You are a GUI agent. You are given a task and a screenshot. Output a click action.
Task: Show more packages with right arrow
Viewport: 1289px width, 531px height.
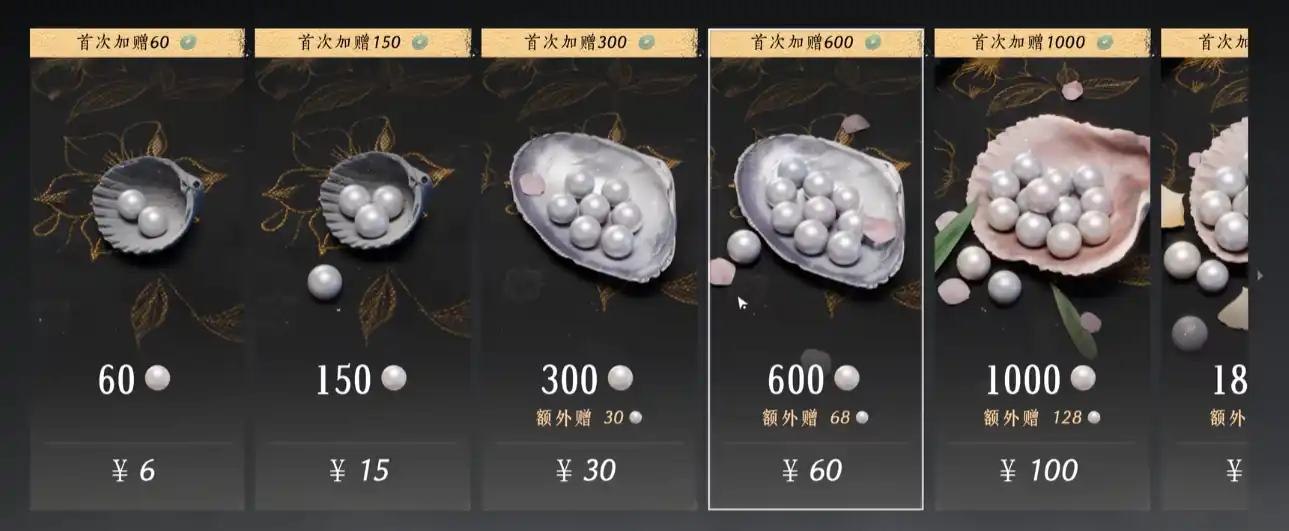pos(1260,275)
